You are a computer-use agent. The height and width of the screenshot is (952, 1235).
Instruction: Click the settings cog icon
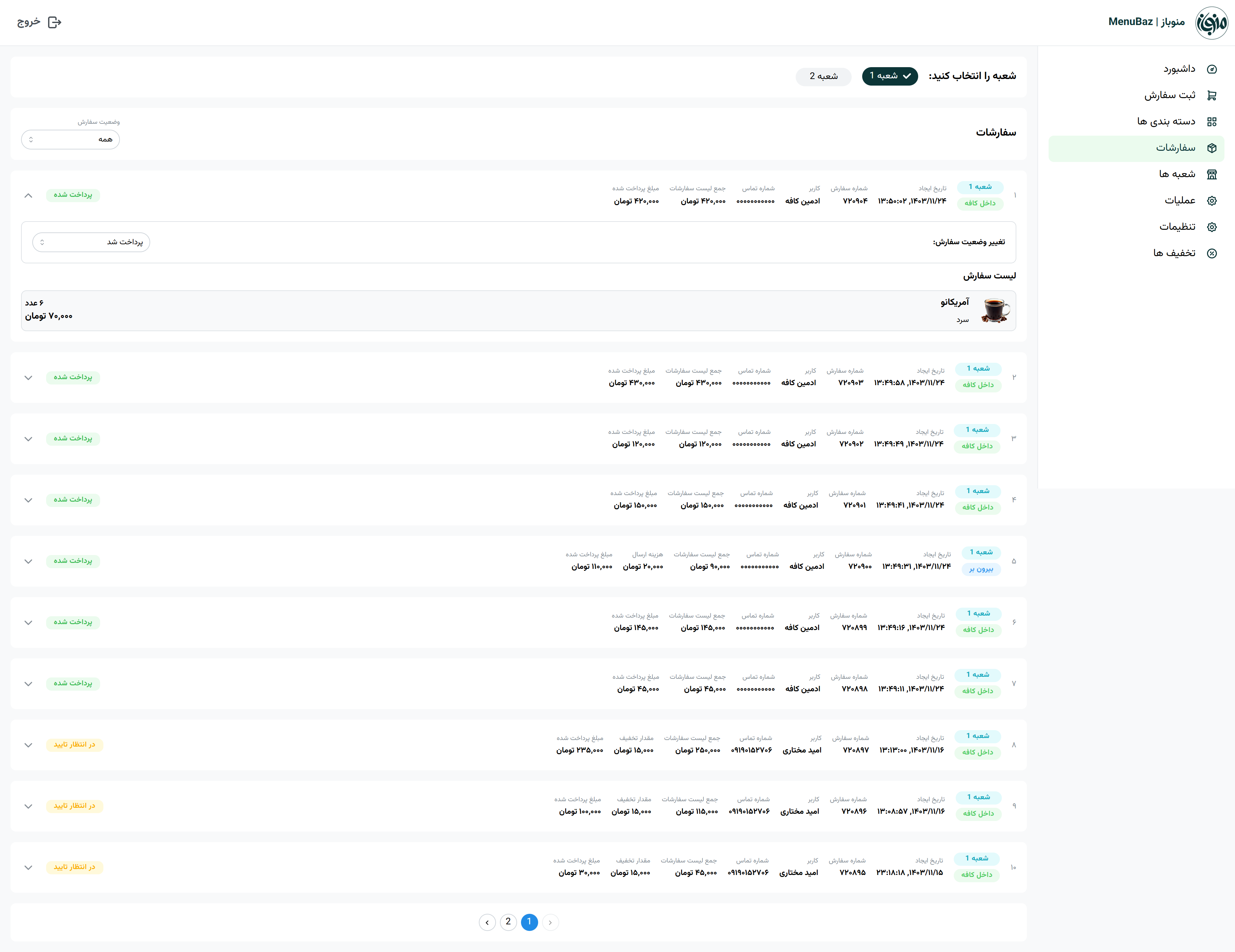point(1211,227)
